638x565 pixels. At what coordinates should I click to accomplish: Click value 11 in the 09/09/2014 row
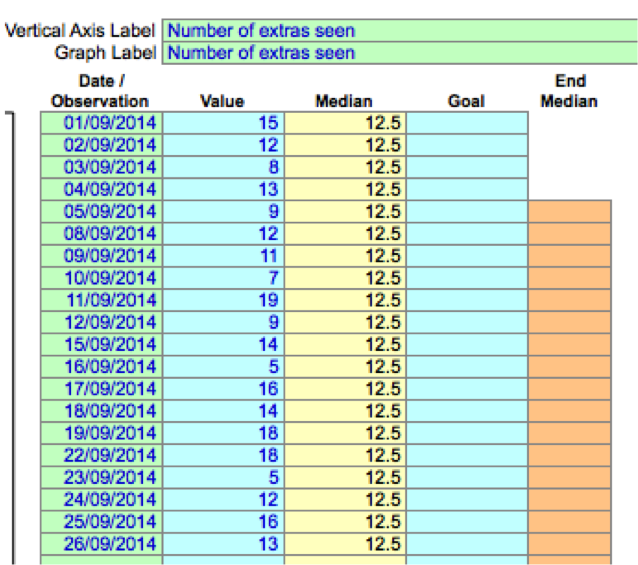(x=223, y=256)
